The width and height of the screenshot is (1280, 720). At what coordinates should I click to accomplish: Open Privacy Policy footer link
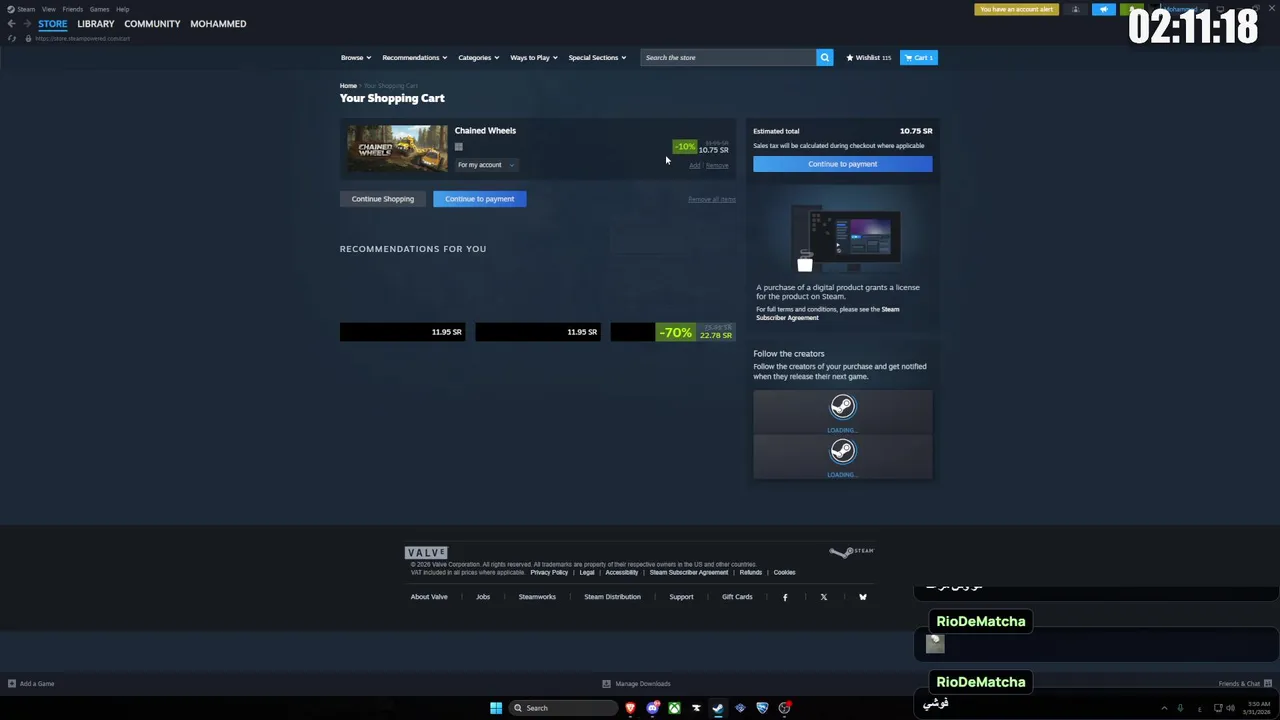[x=549, y=572]
